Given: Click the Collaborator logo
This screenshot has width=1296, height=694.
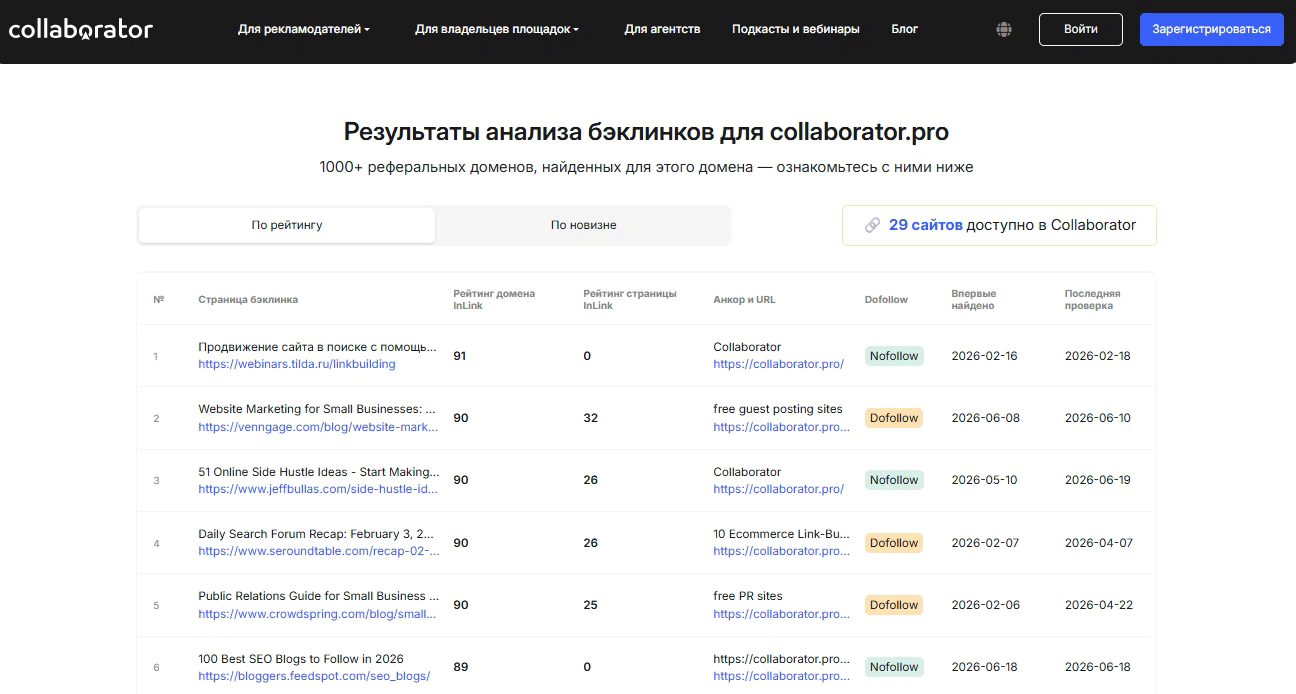Looking at the screenshot, I should pos(80,29).
